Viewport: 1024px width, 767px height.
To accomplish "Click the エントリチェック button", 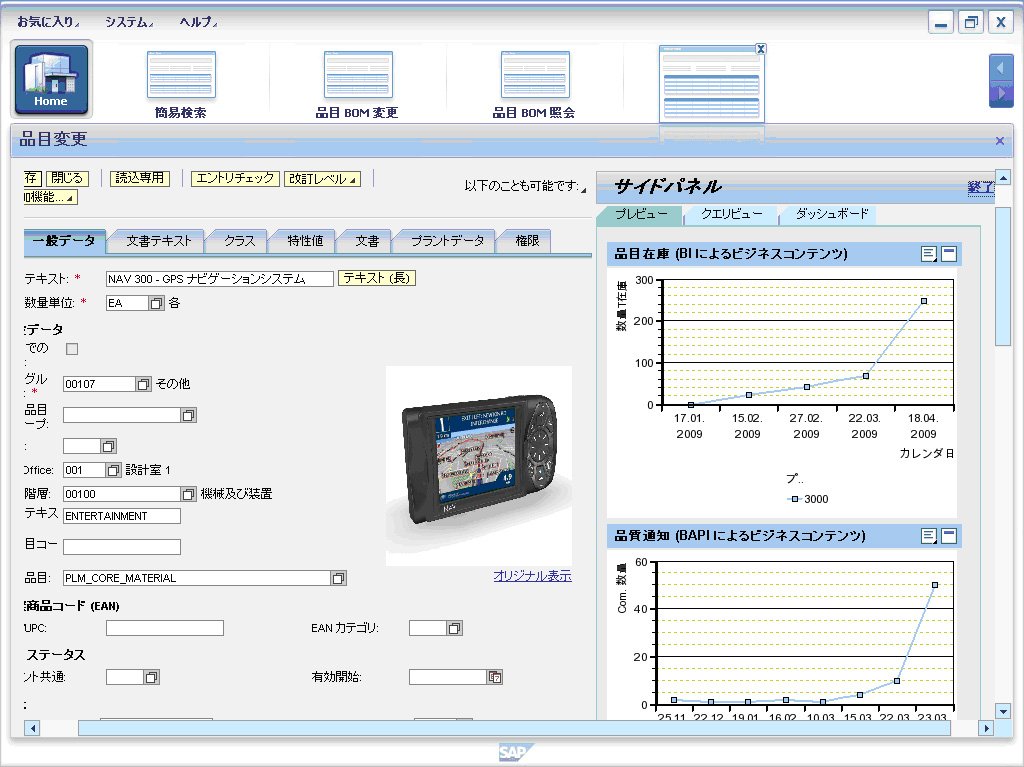I will [235, 178].
